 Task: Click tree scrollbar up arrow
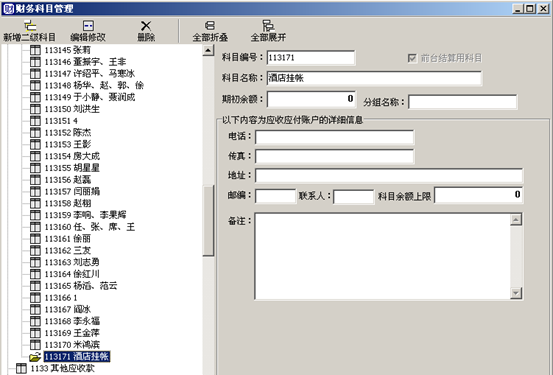pyautogui.click(x=208, y=50)
